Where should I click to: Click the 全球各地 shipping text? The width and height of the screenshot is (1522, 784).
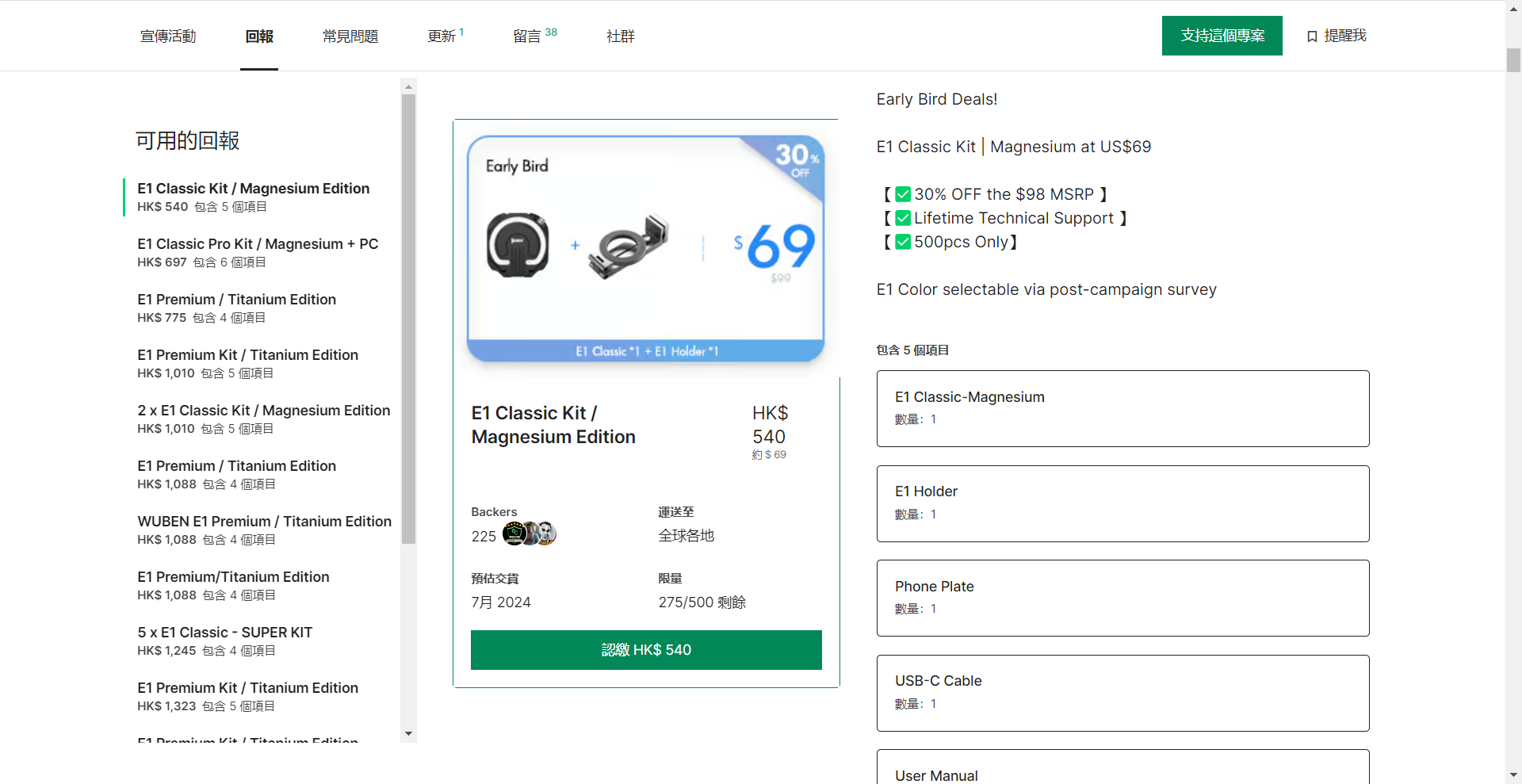coord(686,536)
